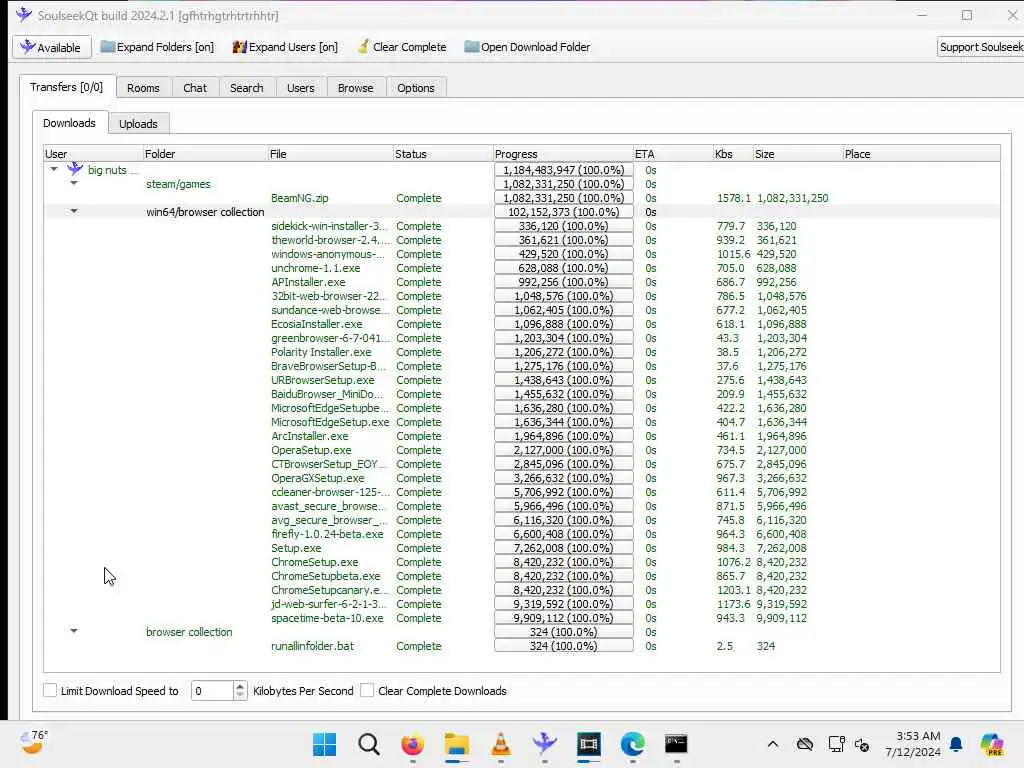Viewport: 1024px width, 768px height.
Task: Select spacetime-beta-10.exe file
Action: pyautogui.click(x=327, y=618)
